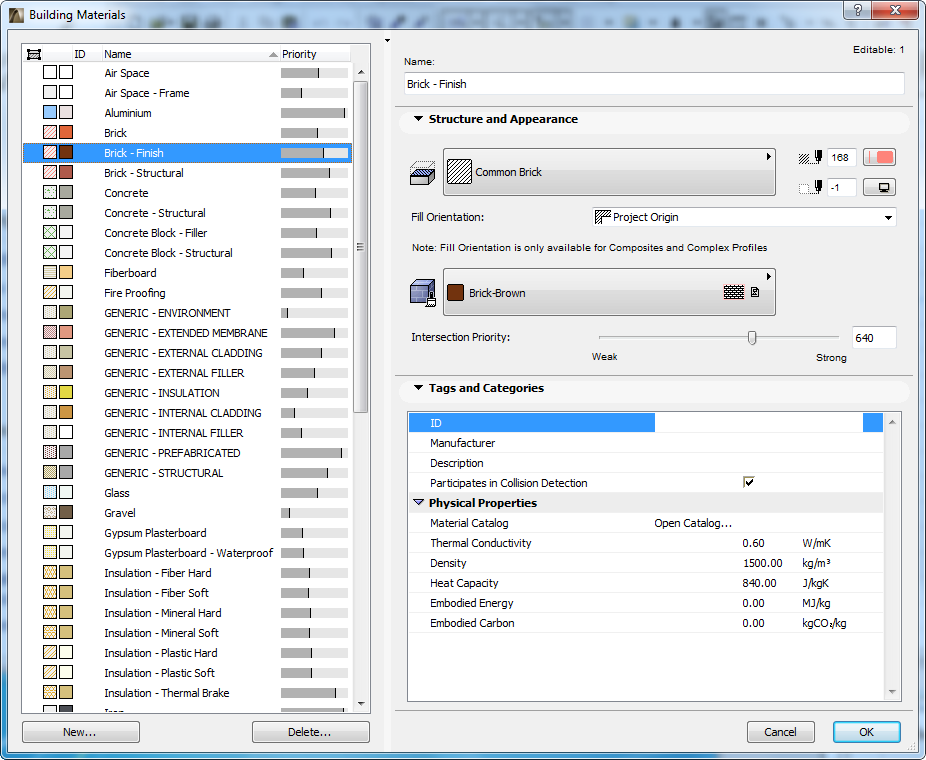Viewport: 926px width, 760px height.
Task: Collapse the Structure and Appearance section
Action: 419,119
